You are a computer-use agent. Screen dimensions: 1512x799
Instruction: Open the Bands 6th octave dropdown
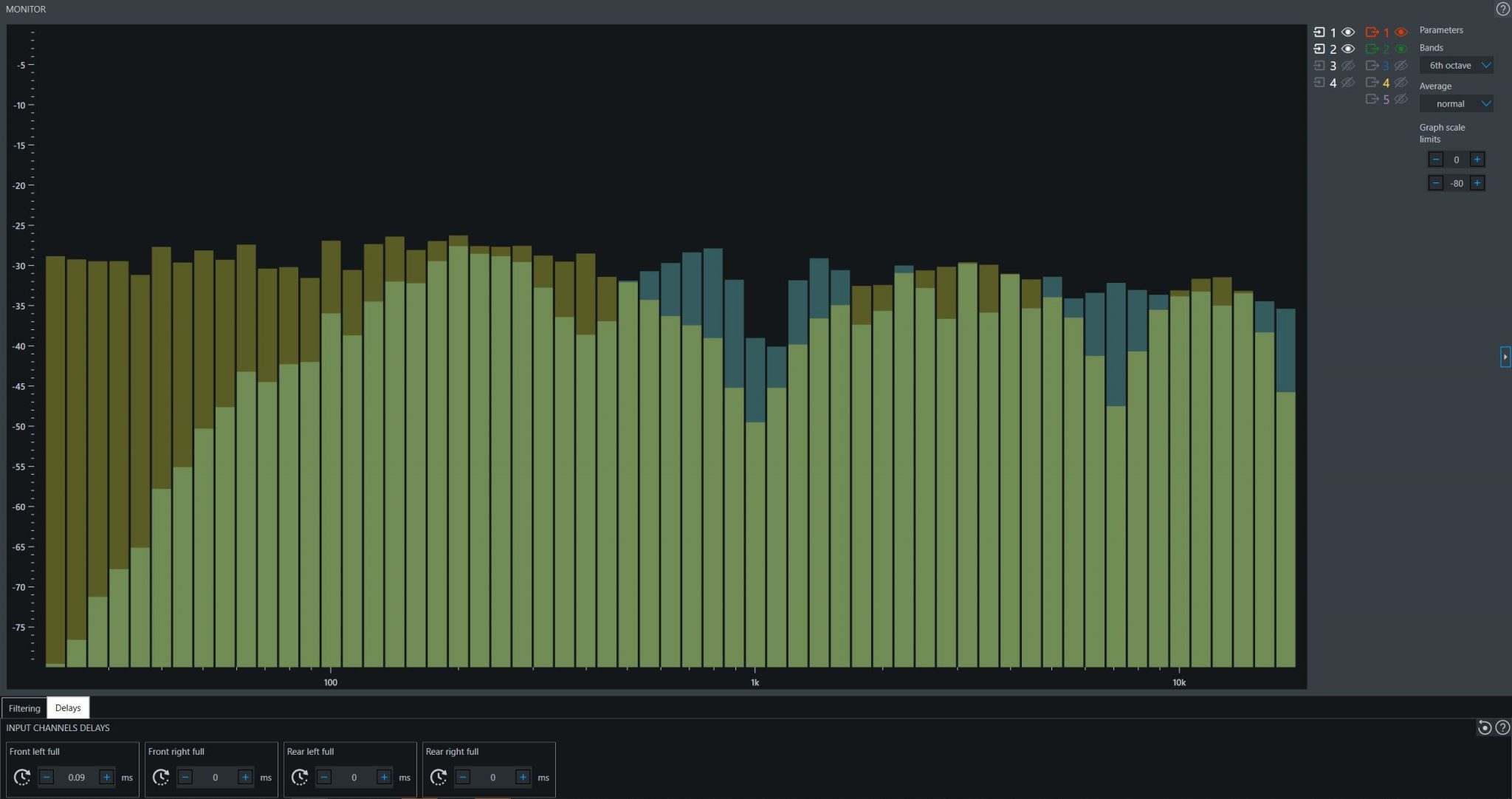click(x=1457, y=65)
